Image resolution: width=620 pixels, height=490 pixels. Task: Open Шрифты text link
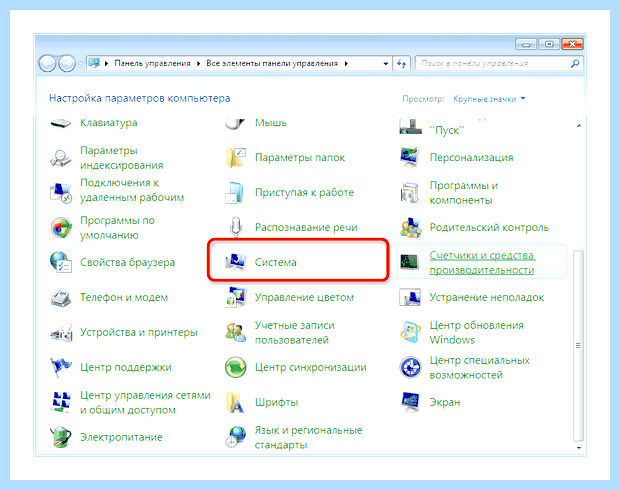pos(276,402)
